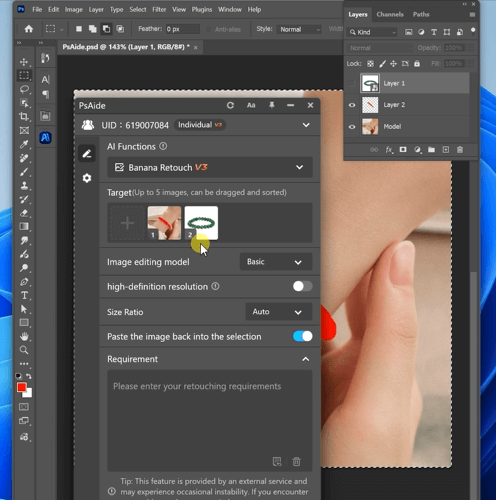Image resolution: width=496 pixels, height=500 pixels.
Task: Select the Pen tool
Action: 24,282
